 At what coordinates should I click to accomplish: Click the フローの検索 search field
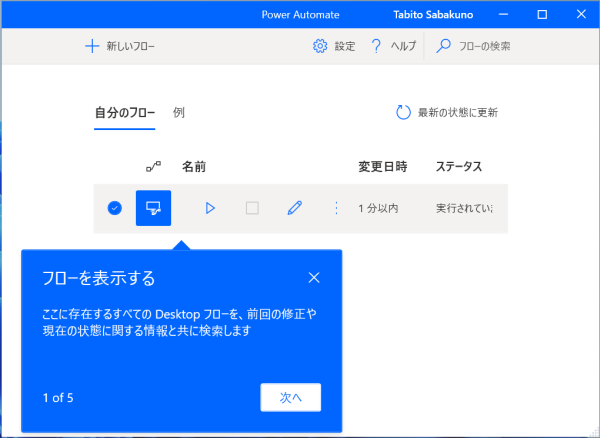pyautogui.click(x=473, y=47)
